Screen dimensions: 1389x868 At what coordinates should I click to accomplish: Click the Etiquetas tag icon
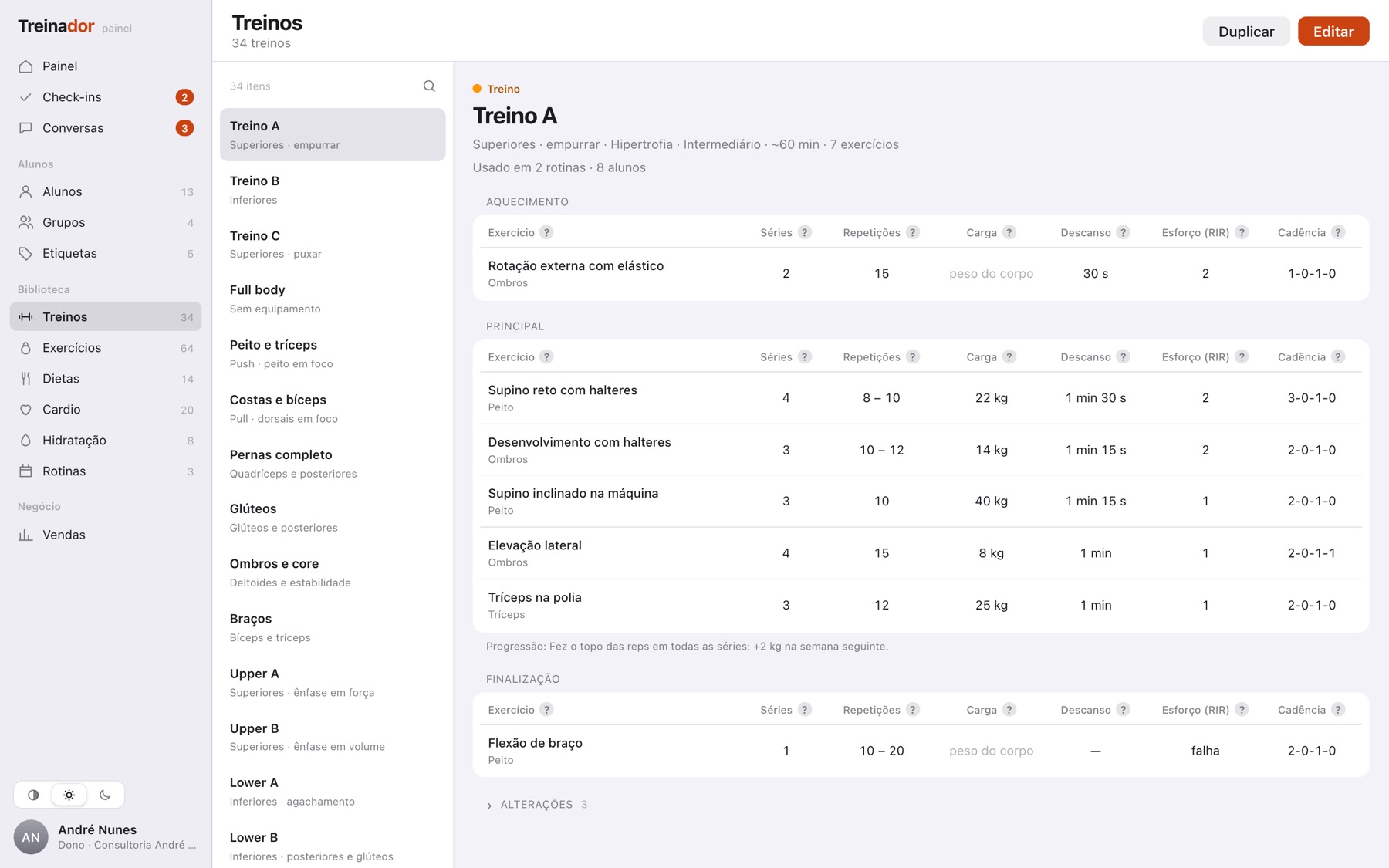point(25,253)
